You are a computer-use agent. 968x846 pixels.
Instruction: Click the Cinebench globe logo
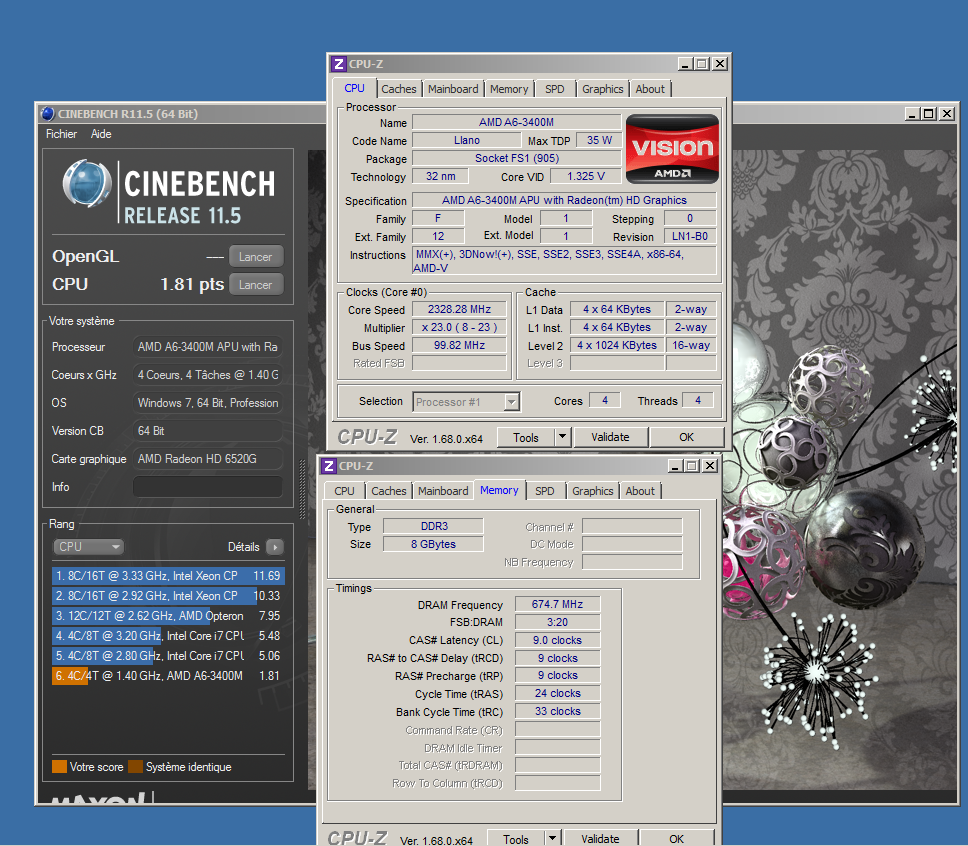tap(86, 183)
